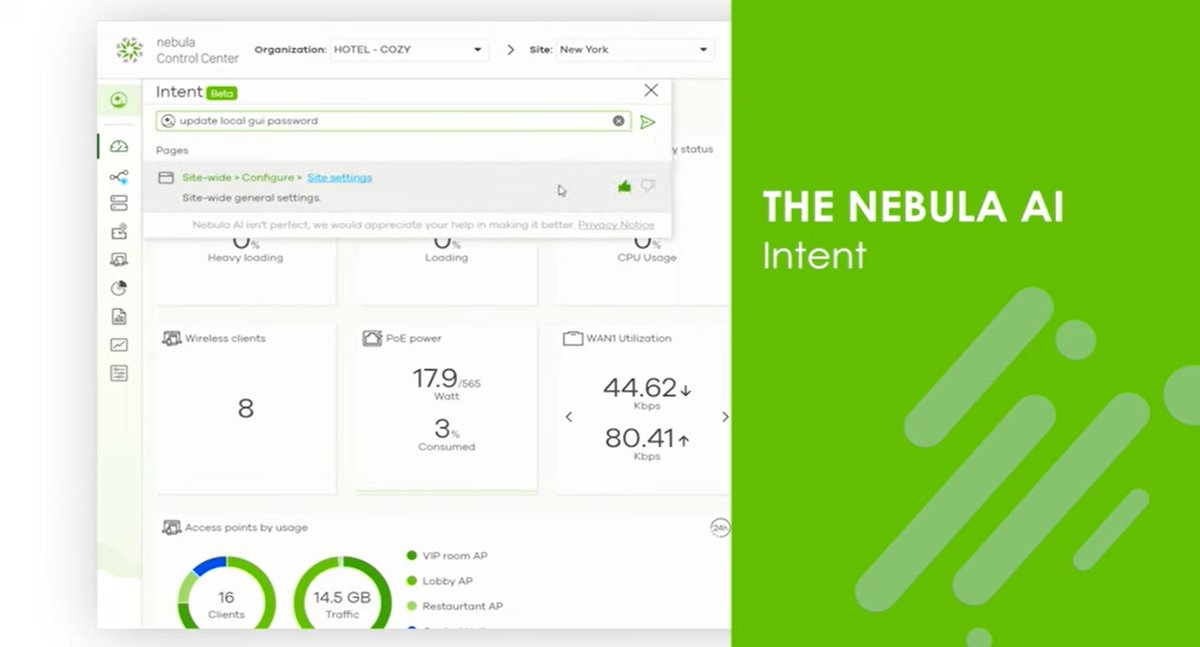The height and width of the screenshot is (647, 1200).
Task: Open the Dashboard speedometer sidebar icon
Action: pos(119,146)
